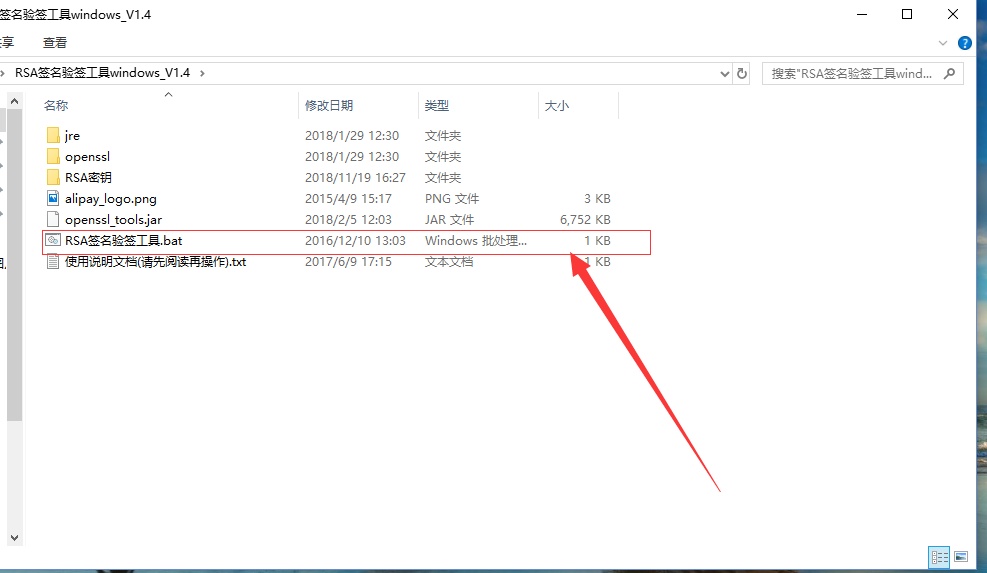This screenshot has width=987, height=573.
Task: Click the openssl_tools.jar file icon
Action: point(53,220)
